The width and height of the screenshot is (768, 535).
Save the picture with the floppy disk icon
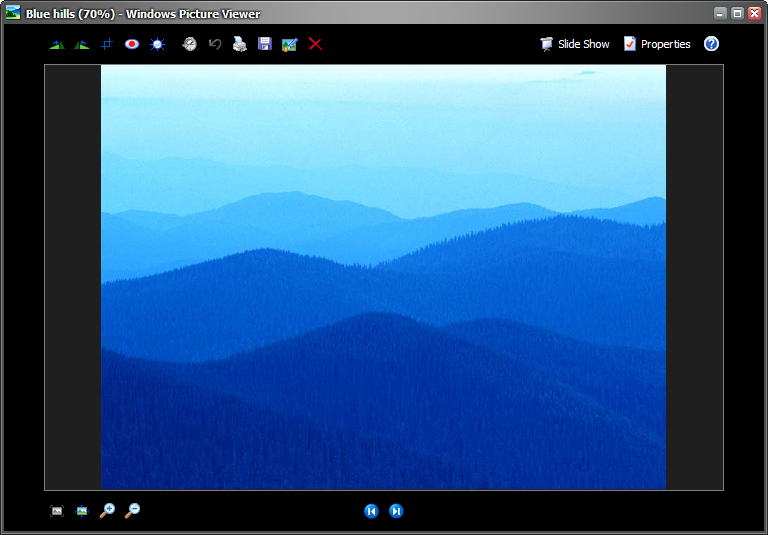coord(264,45)
